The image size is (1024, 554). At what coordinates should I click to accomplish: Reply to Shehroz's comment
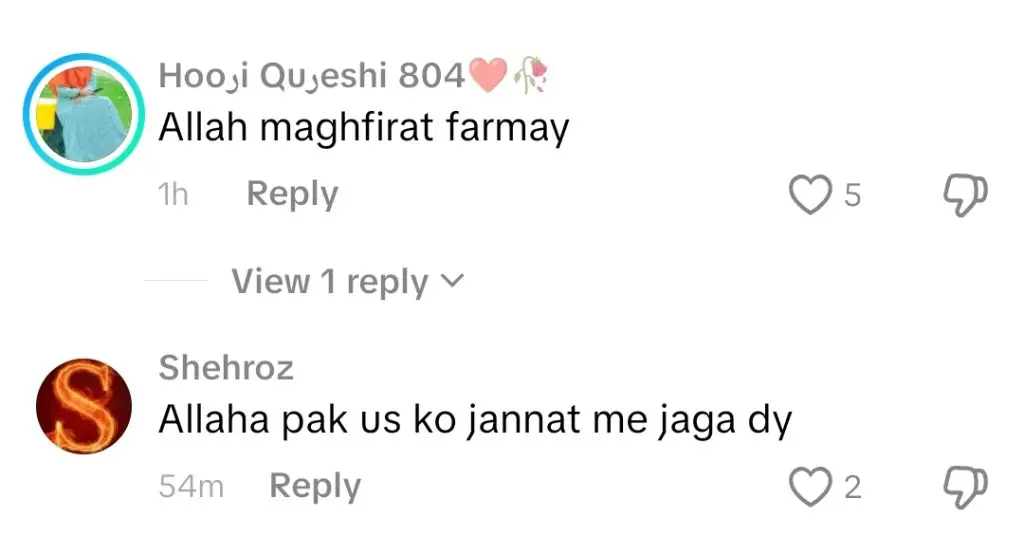coord(315,487)
